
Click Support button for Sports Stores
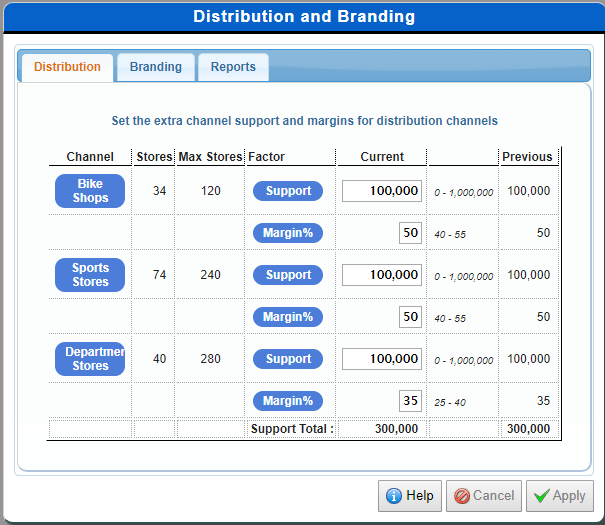[x=288, y=275]
